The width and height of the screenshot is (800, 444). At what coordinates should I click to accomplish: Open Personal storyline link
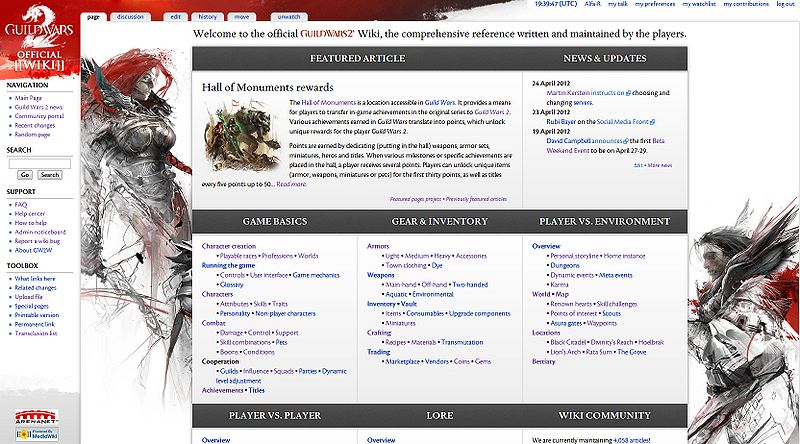[574, 256]
